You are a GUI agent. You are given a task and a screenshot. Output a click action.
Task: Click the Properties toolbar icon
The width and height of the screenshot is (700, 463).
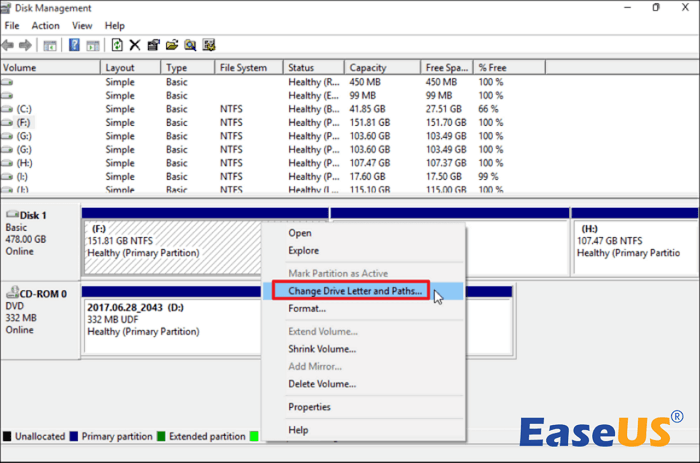155,45
